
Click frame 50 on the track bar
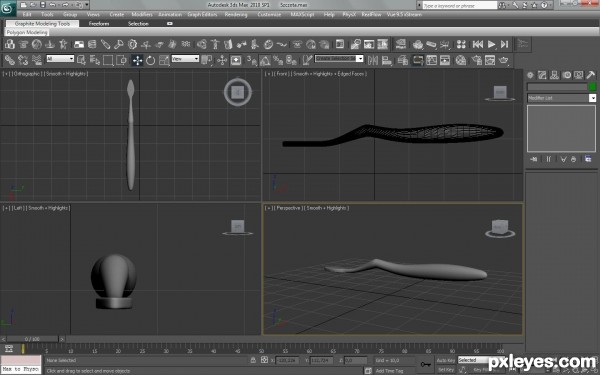(x=261, y=349)
